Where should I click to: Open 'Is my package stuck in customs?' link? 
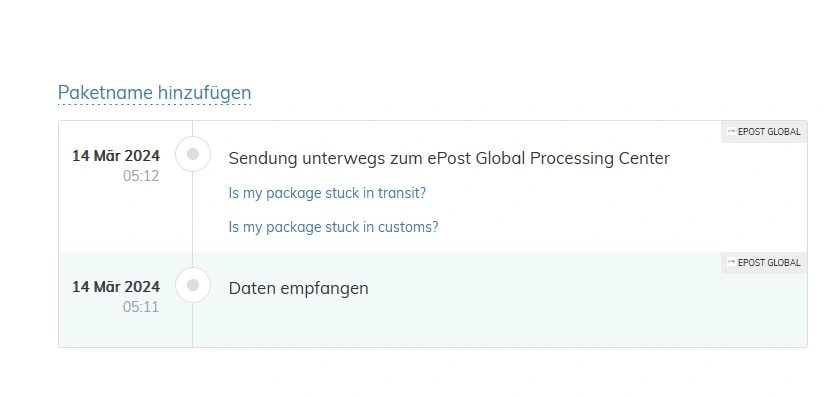pyautogui.click(x=333, y=227)
